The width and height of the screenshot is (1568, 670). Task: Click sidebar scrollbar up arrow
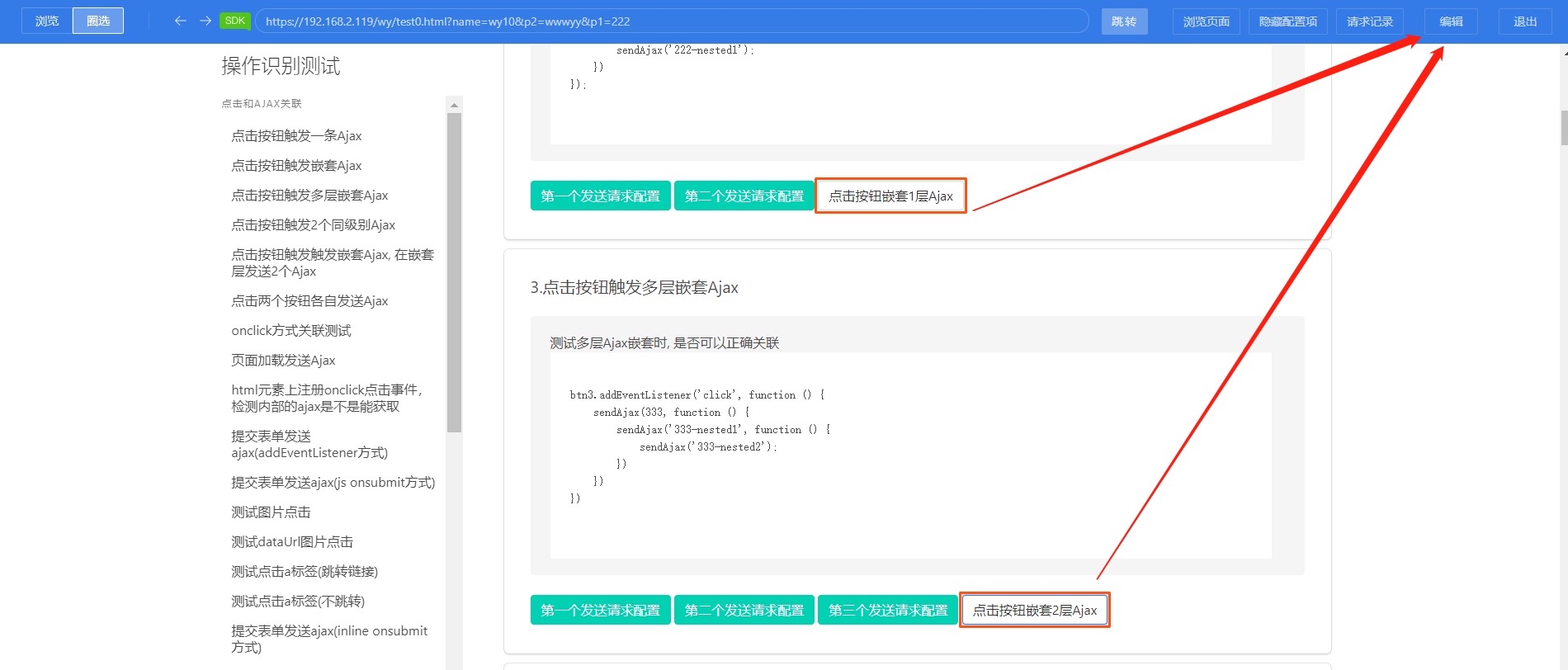(x=454, y=105)
